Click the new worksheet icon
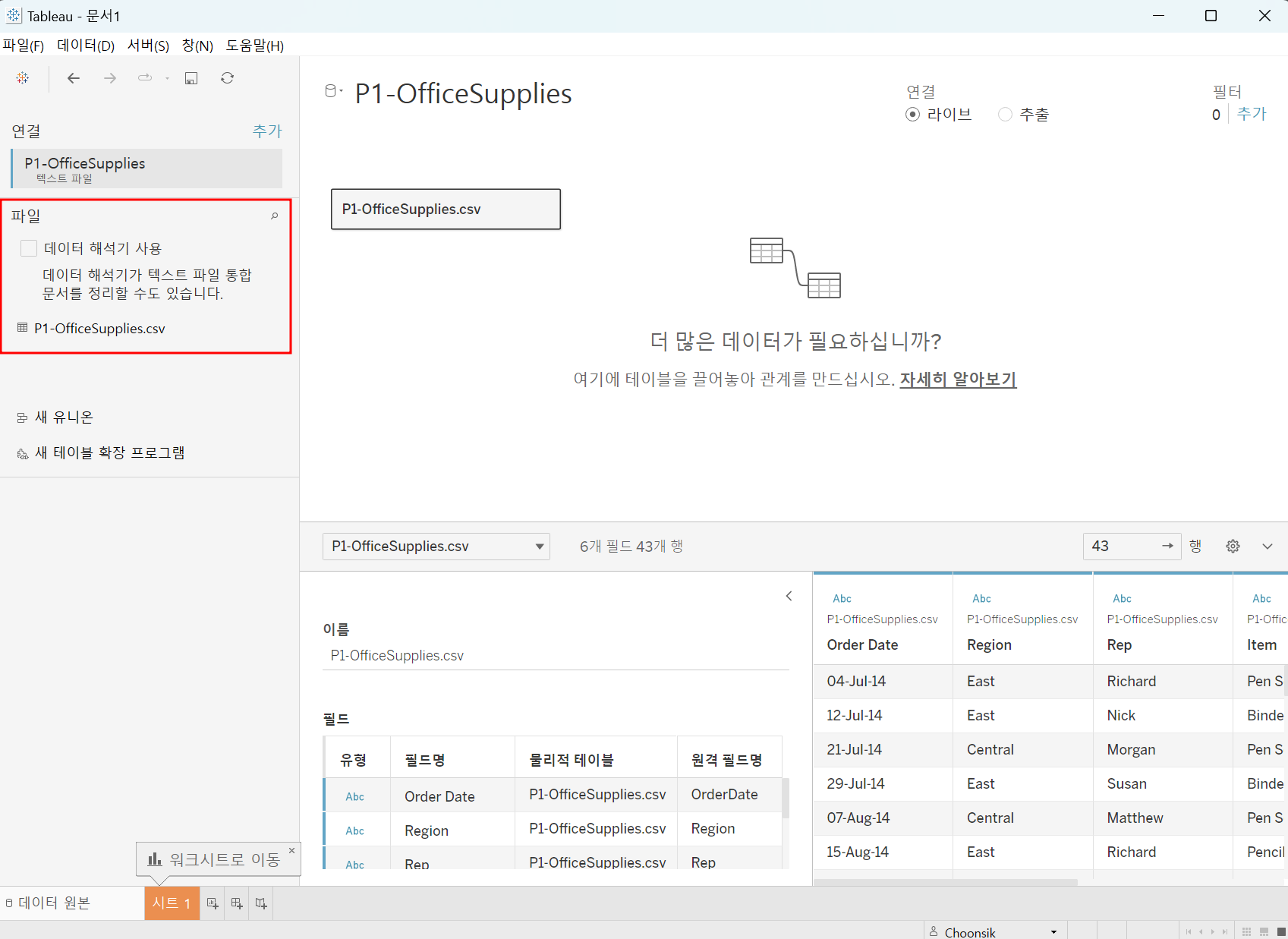Image resolution: width=1288 pixels, height=939 pixels. point(213,903)
